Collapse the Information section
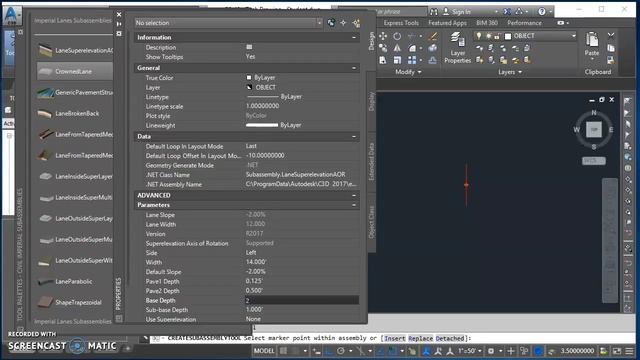This screenshot has height=360, width=640. [354, 37]
